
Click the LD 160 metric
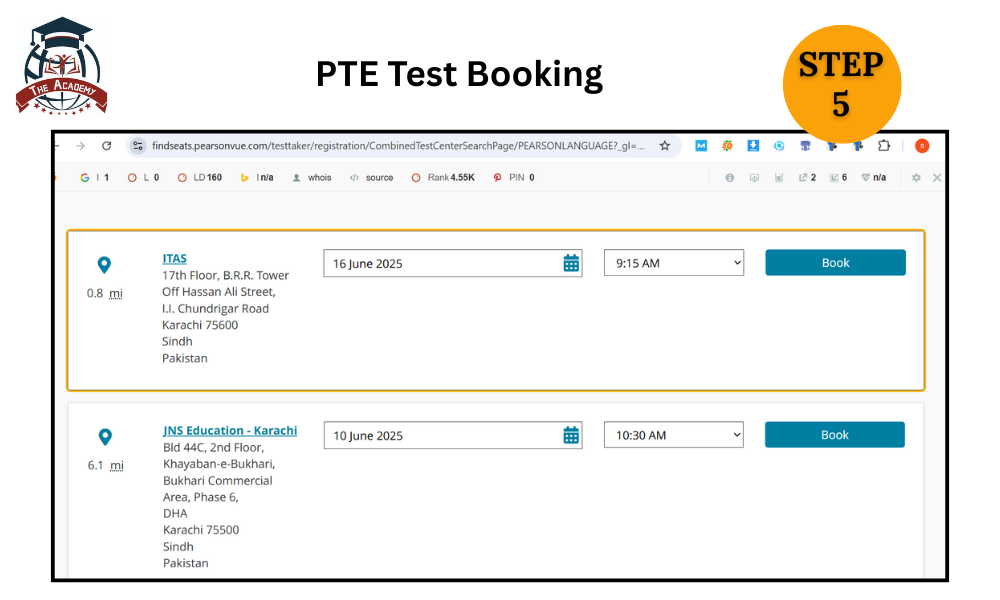pos(200,178)
